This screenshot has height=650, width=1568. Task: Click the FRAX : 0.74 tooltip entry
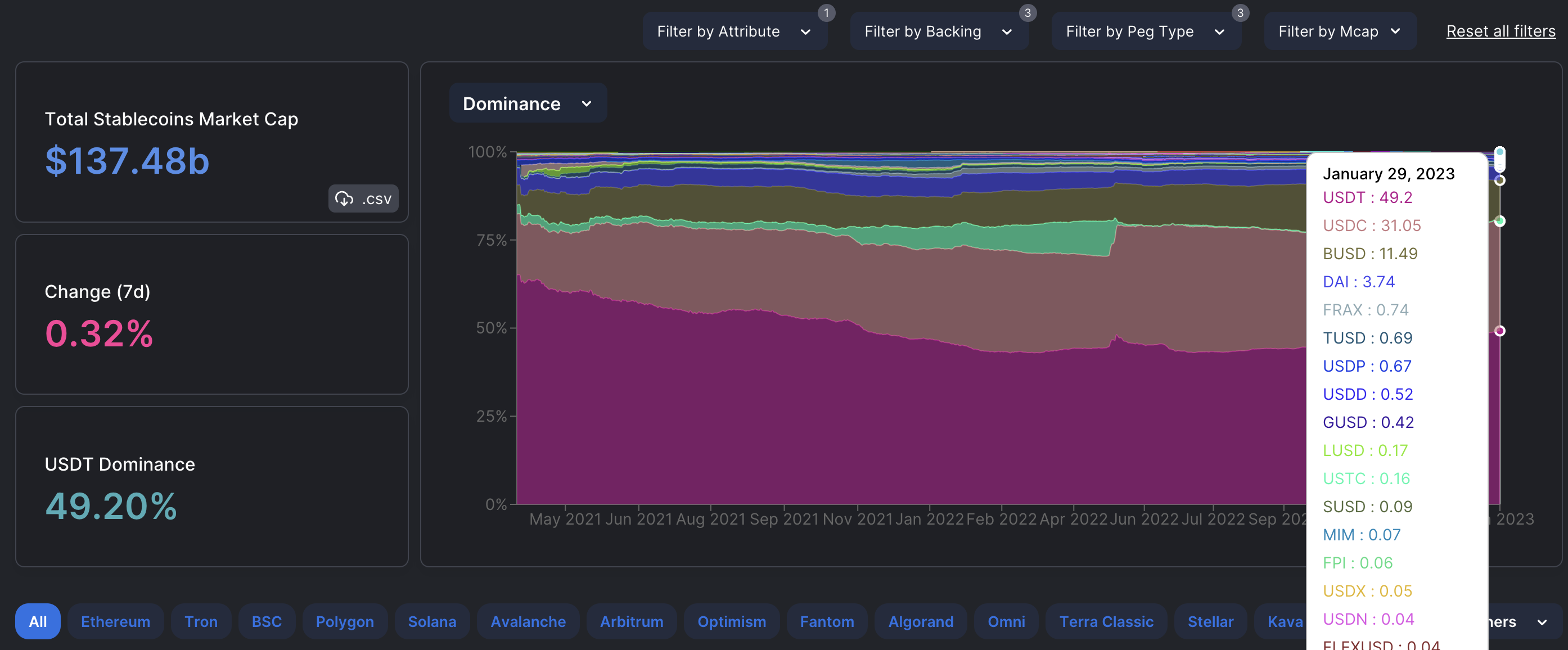[1366, 310]
